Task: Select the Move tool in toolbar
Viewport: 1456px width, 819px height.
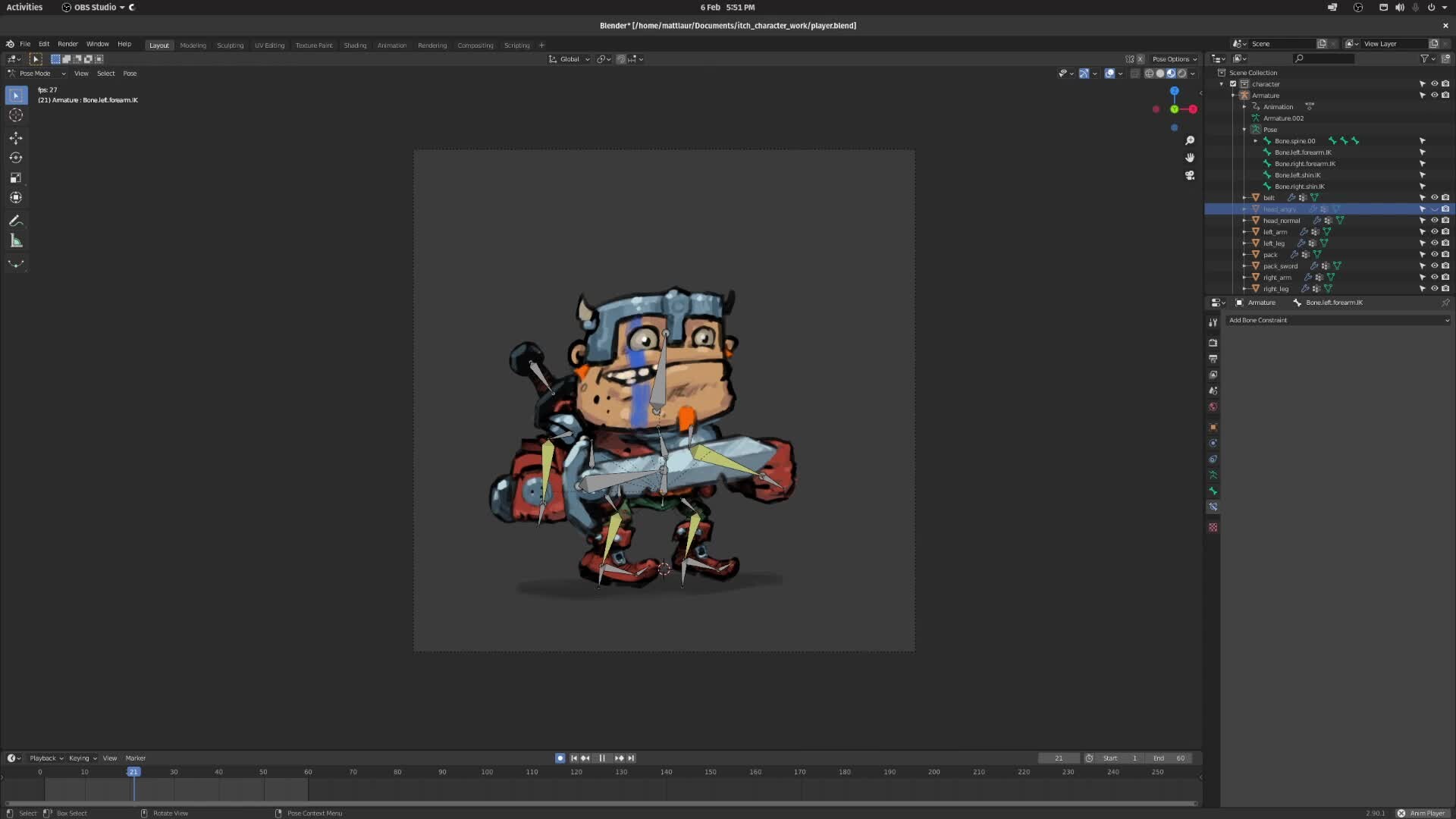Action: point(15,137)
